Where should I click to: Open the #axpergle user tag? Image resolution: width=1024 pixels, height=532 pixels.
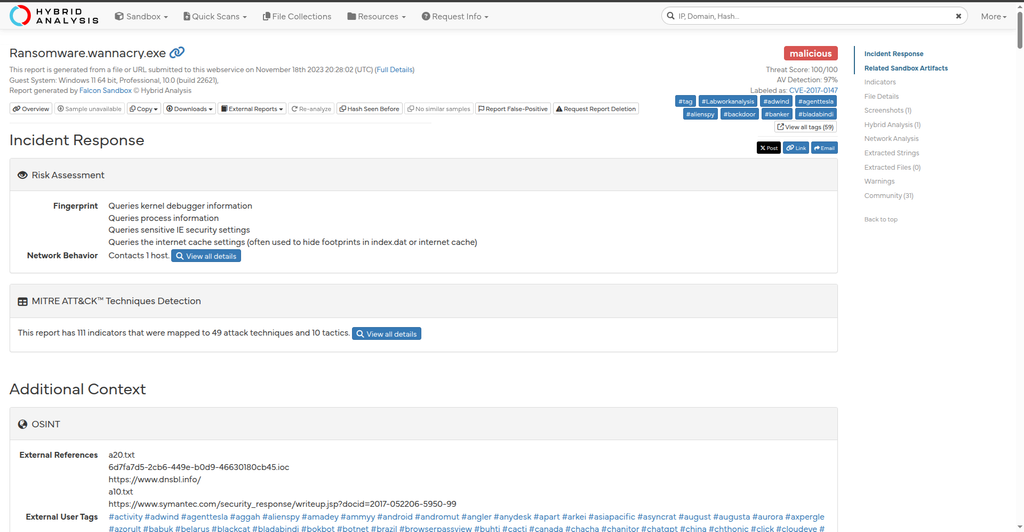coord(805,516)
